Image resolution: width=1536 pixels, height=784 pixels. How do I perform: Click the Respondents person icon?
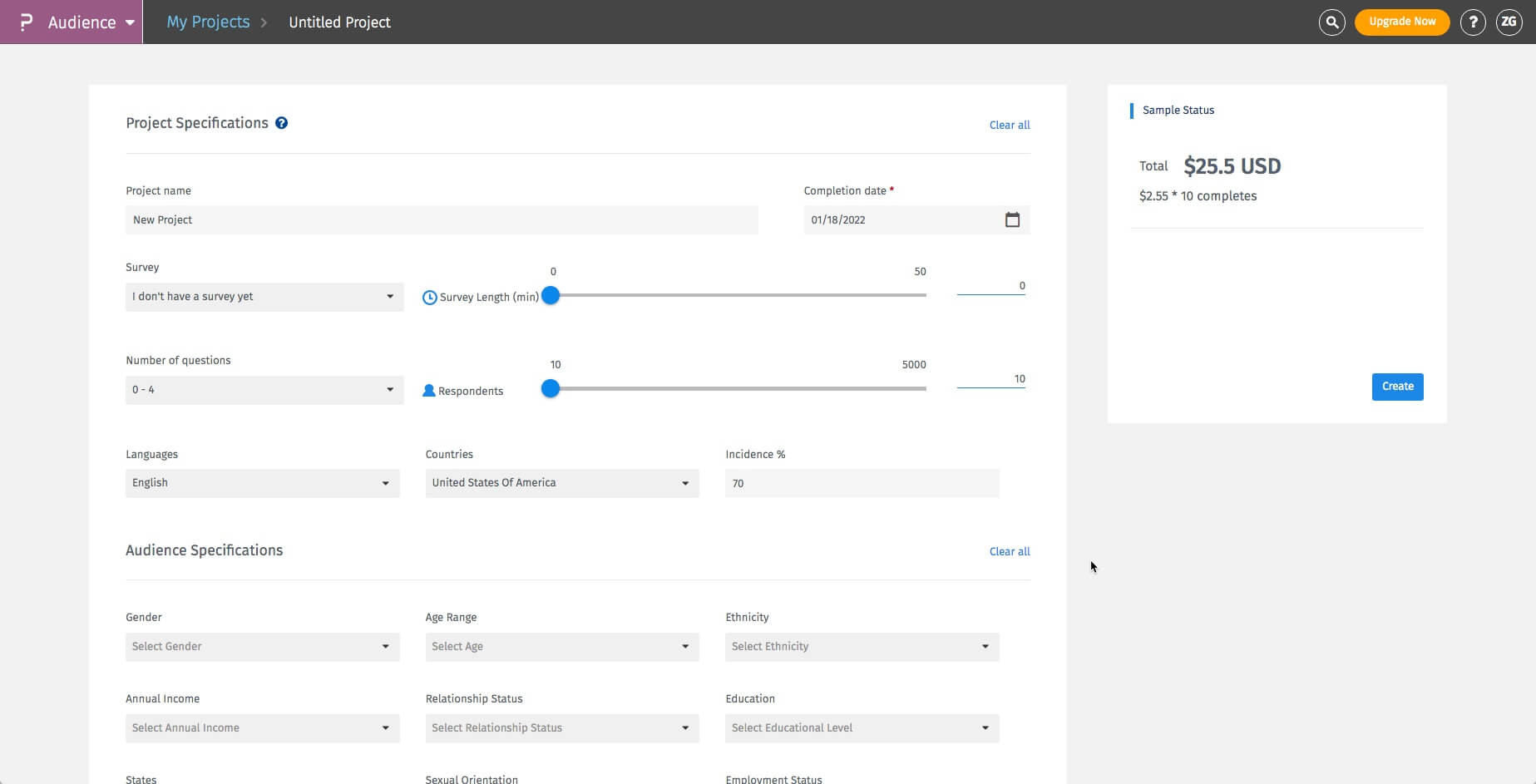(x=429, y=391)
